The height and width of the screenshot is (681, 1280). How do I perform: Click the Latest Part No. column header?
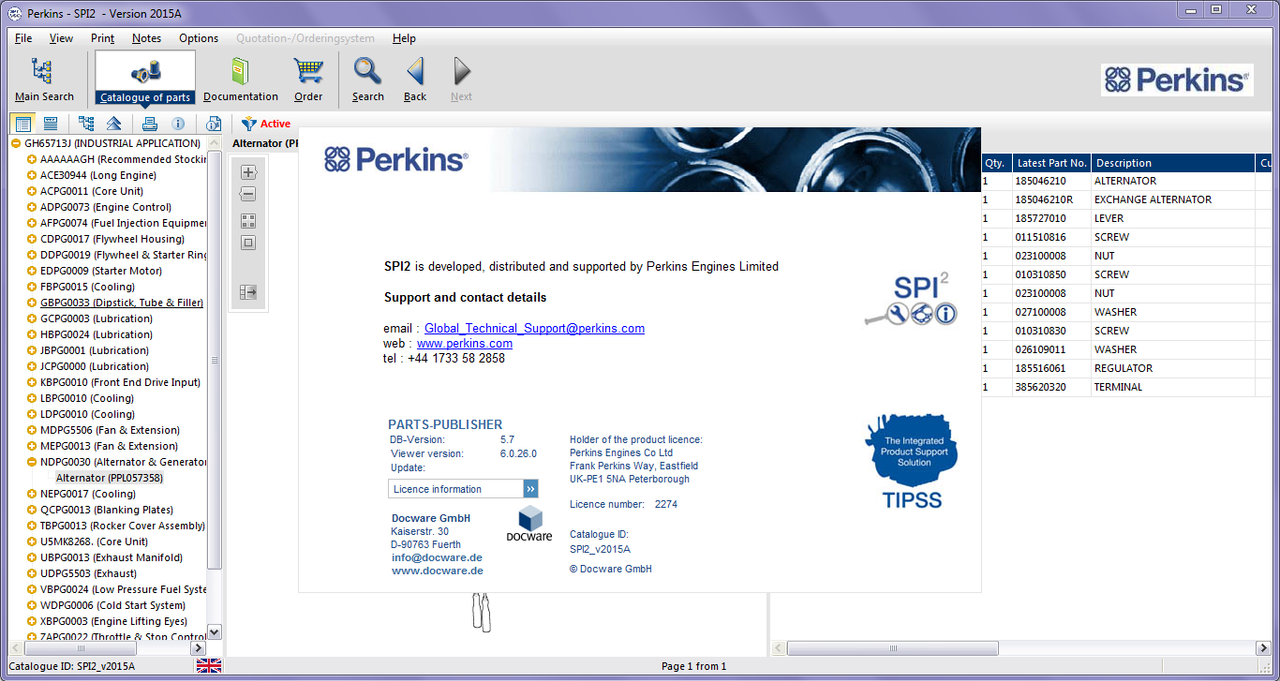pyautogui.click(x=1050, y=163)
